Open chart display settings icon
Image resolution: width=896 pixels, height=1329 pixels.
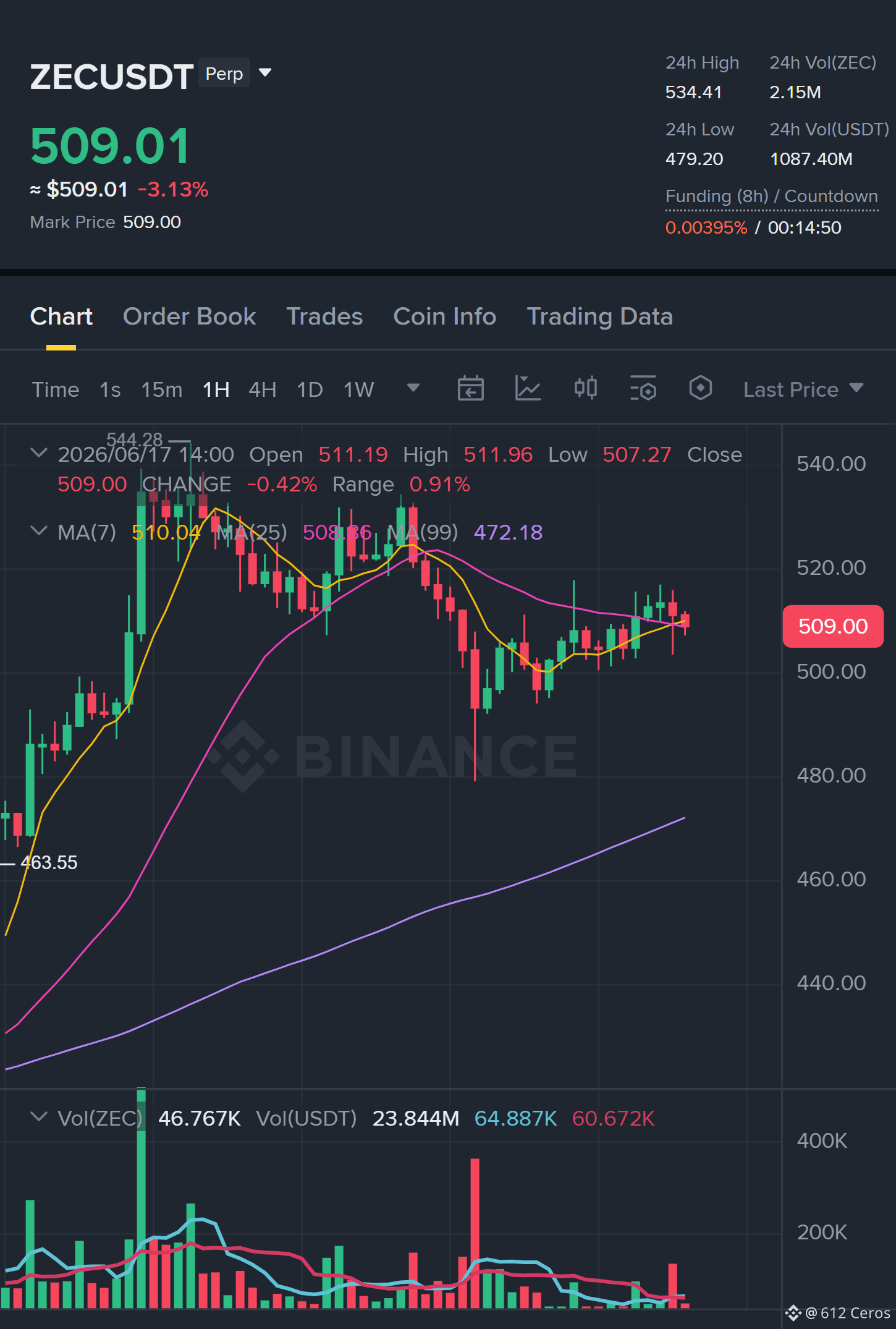[x=643, y=389]
